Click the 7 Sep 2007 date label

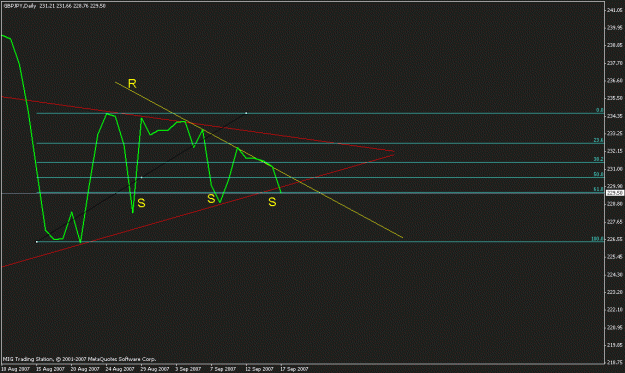pyautogui.click(x=223, y=369)
